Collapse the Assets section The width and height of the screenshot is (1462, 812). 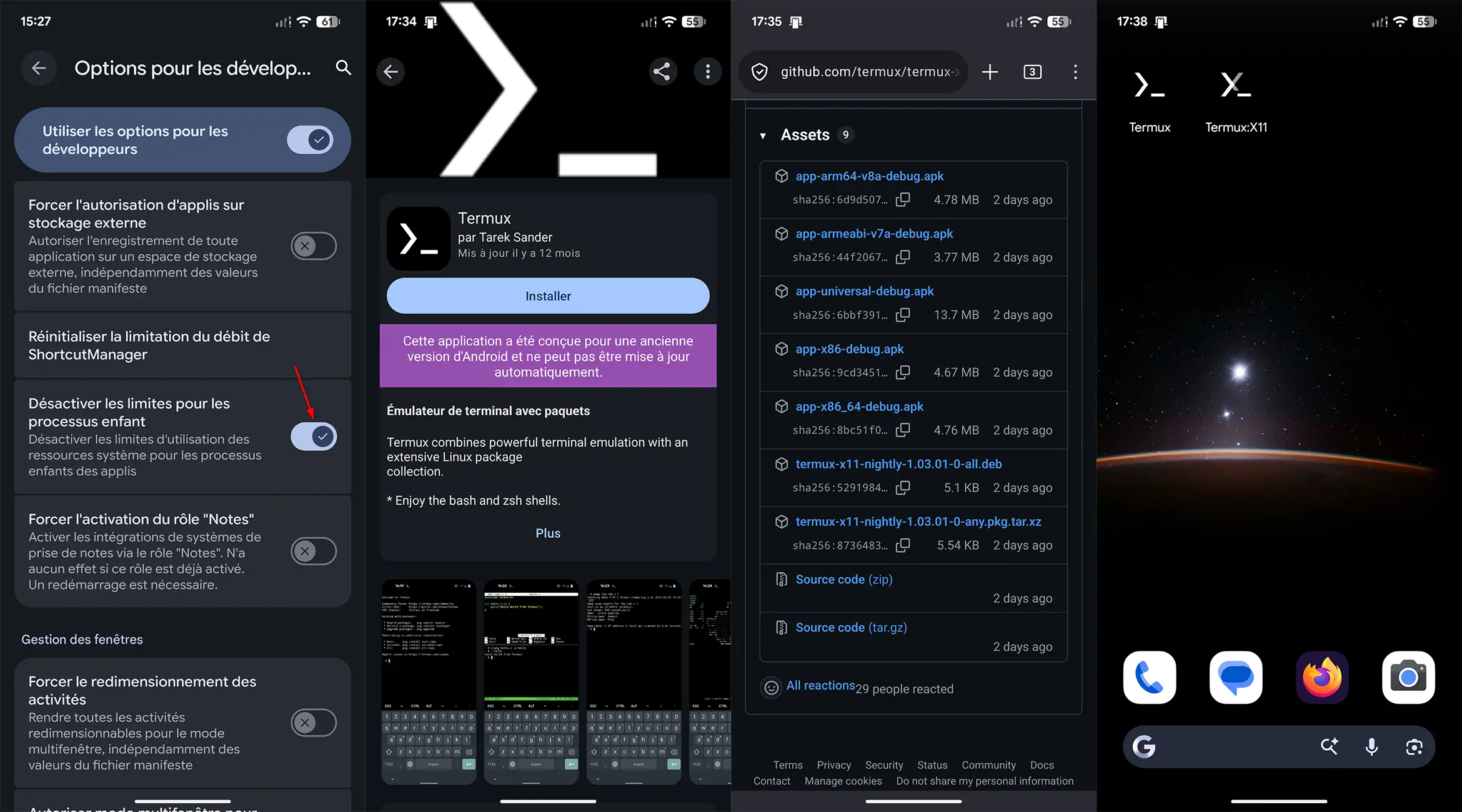coord(763,136)
